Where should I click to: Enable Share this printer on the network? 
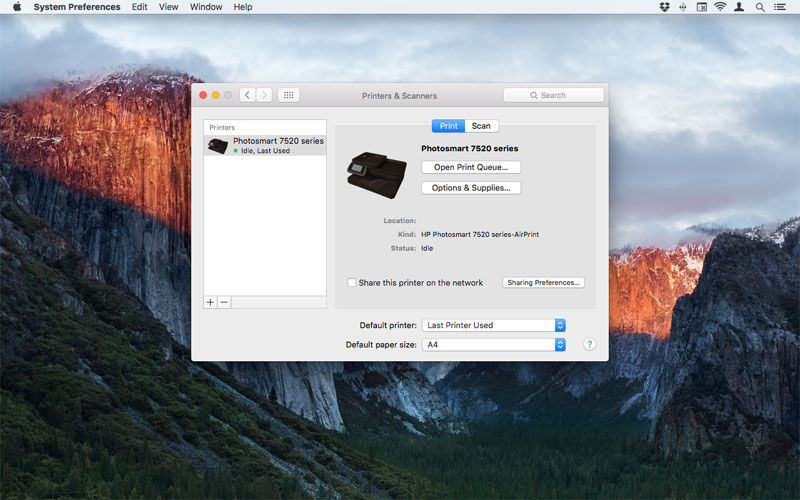[352, 283]
